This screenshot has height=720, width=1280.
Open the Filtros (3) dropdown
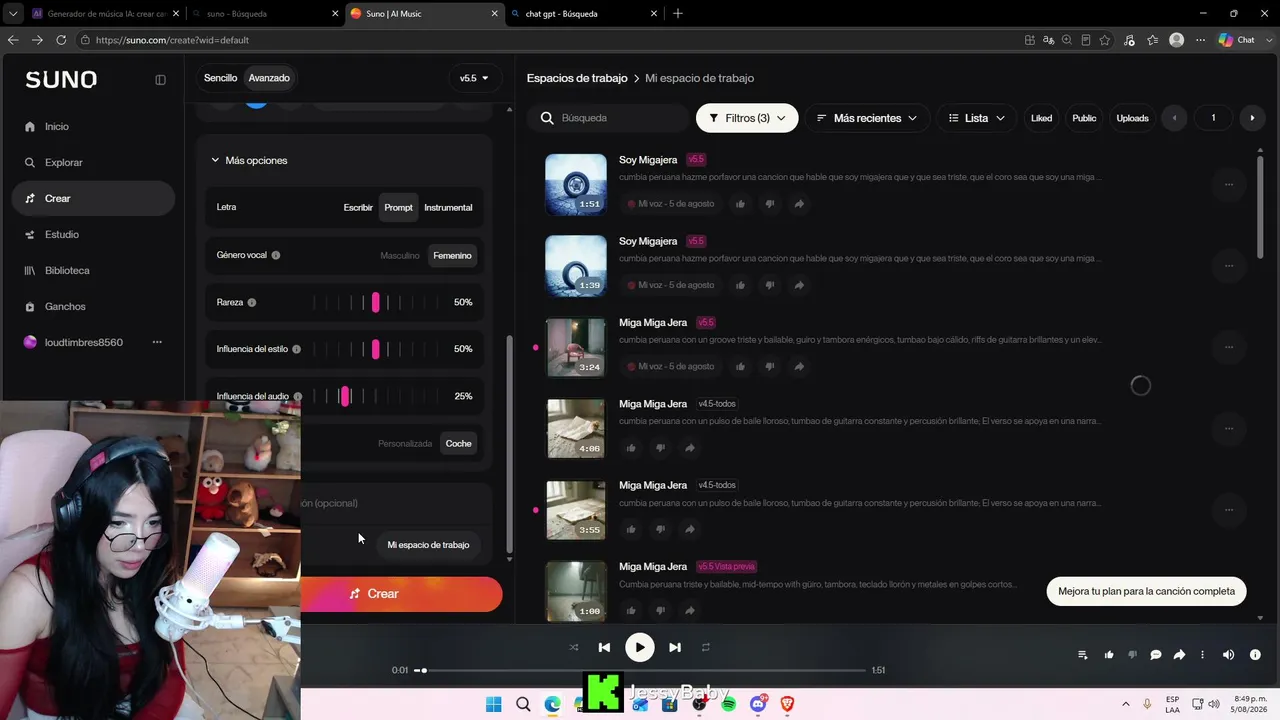[x=747, y=118]
